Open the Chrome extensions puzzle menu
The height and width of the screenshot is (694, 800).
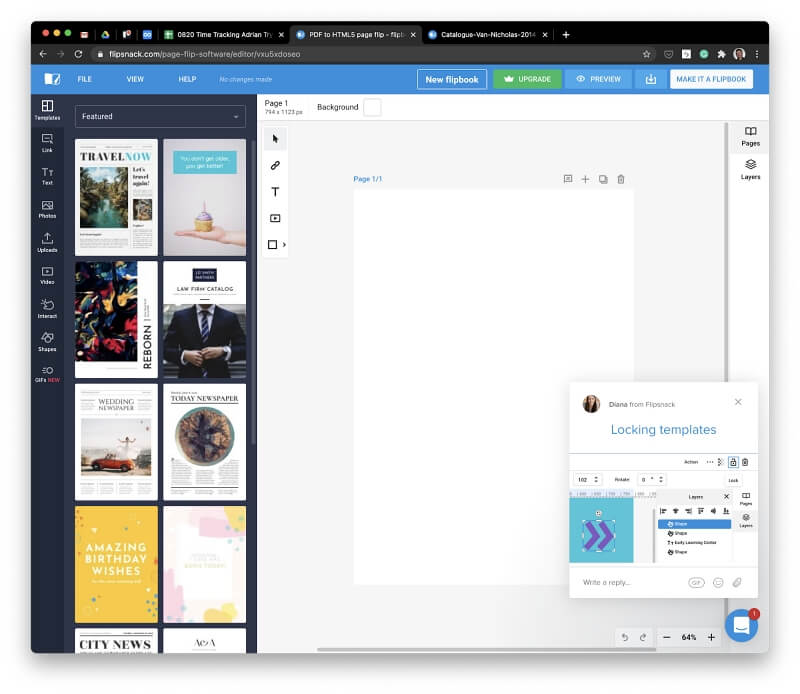[x=721, y=54]
